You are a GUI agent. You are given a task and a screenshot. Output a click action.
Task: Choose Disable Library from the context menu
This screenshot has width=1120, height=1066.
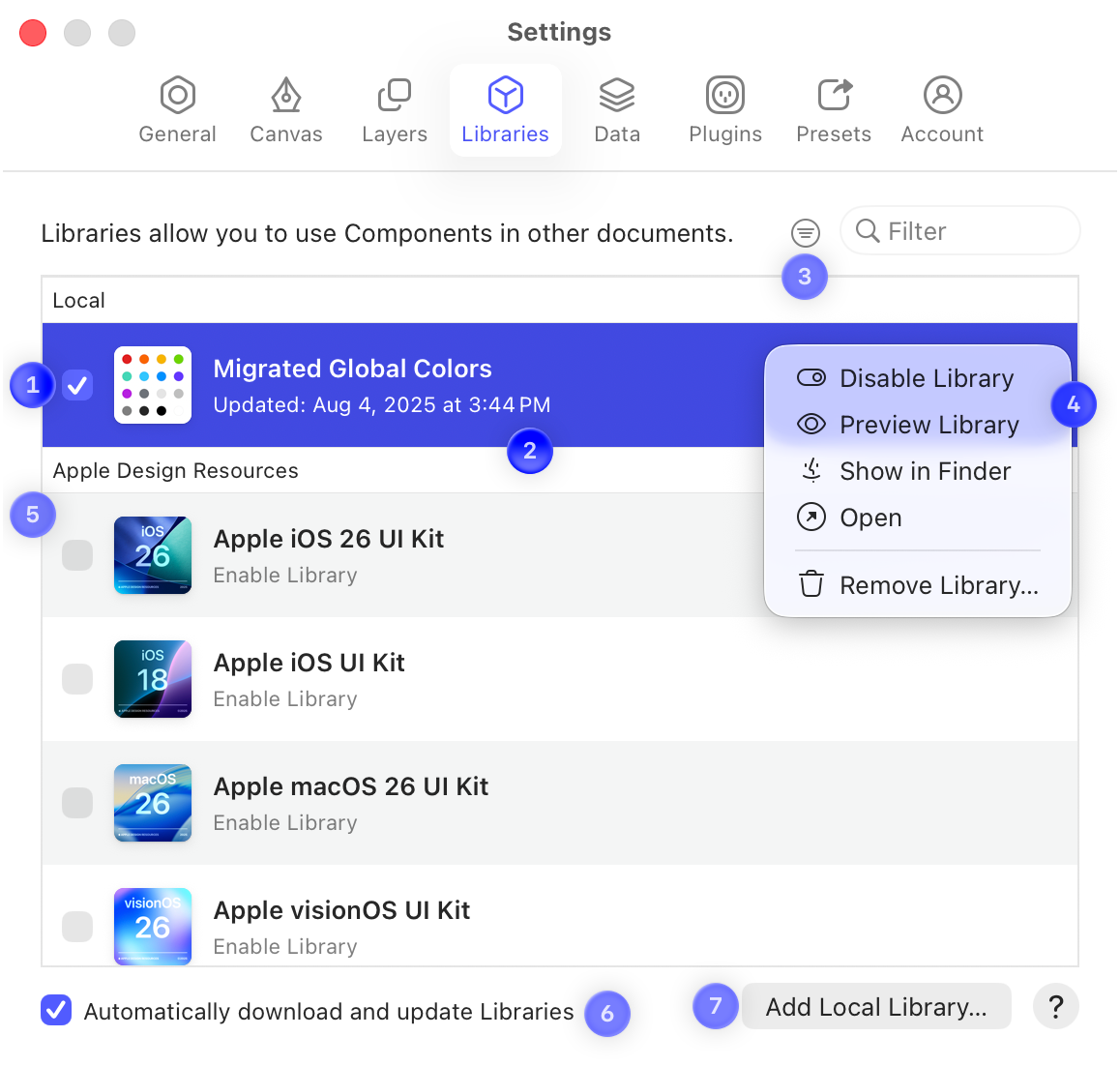917,378
